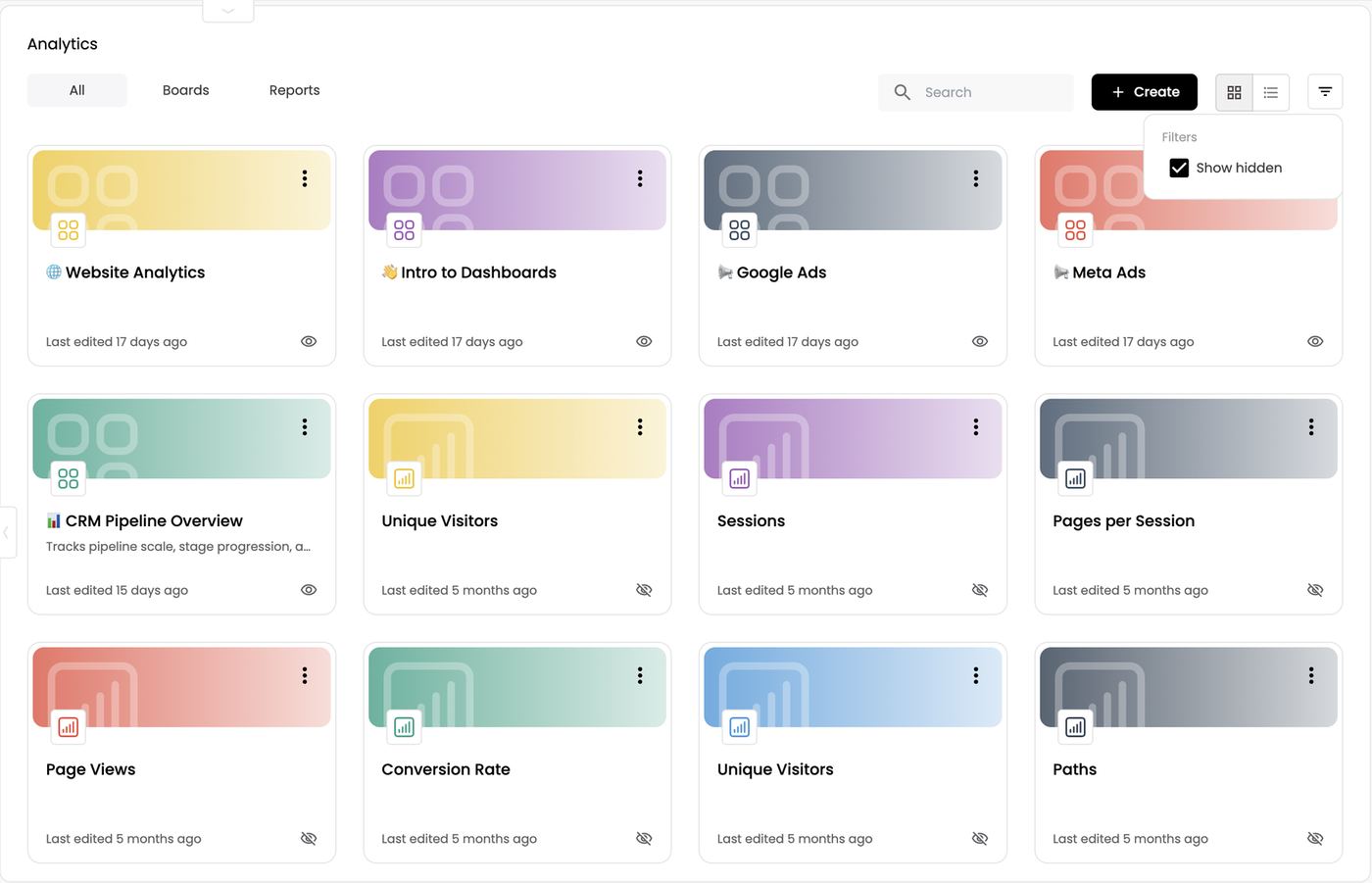Click the Conversion Rate report chart icon
1372x883 pixels.
click(x=404, y=727)
